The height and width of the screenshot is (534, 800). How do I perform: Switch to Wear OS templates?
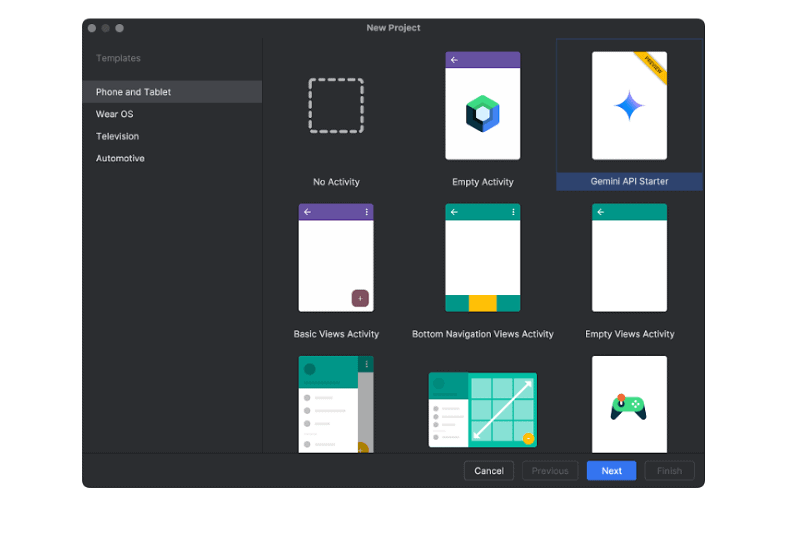click(172, 114)
